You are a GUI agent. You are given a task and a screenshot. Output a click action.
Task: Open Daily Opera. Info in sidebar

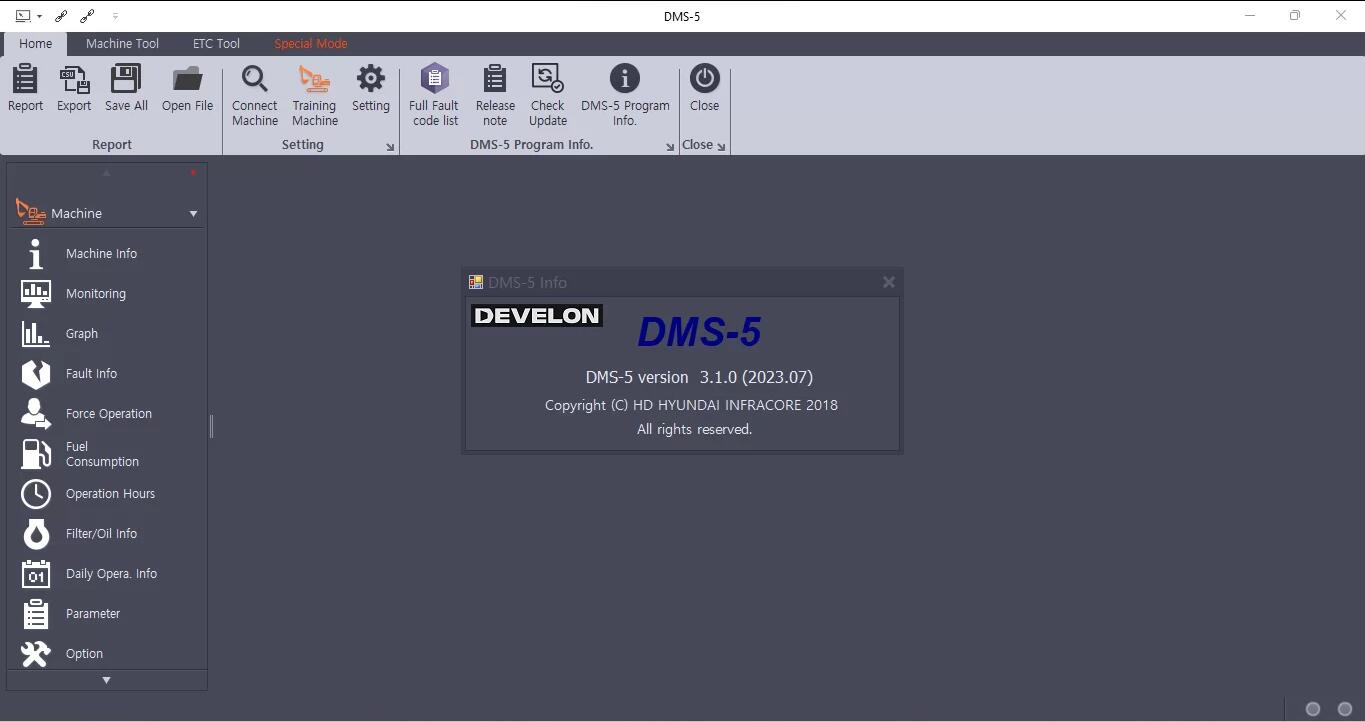[x=107, y=574]
